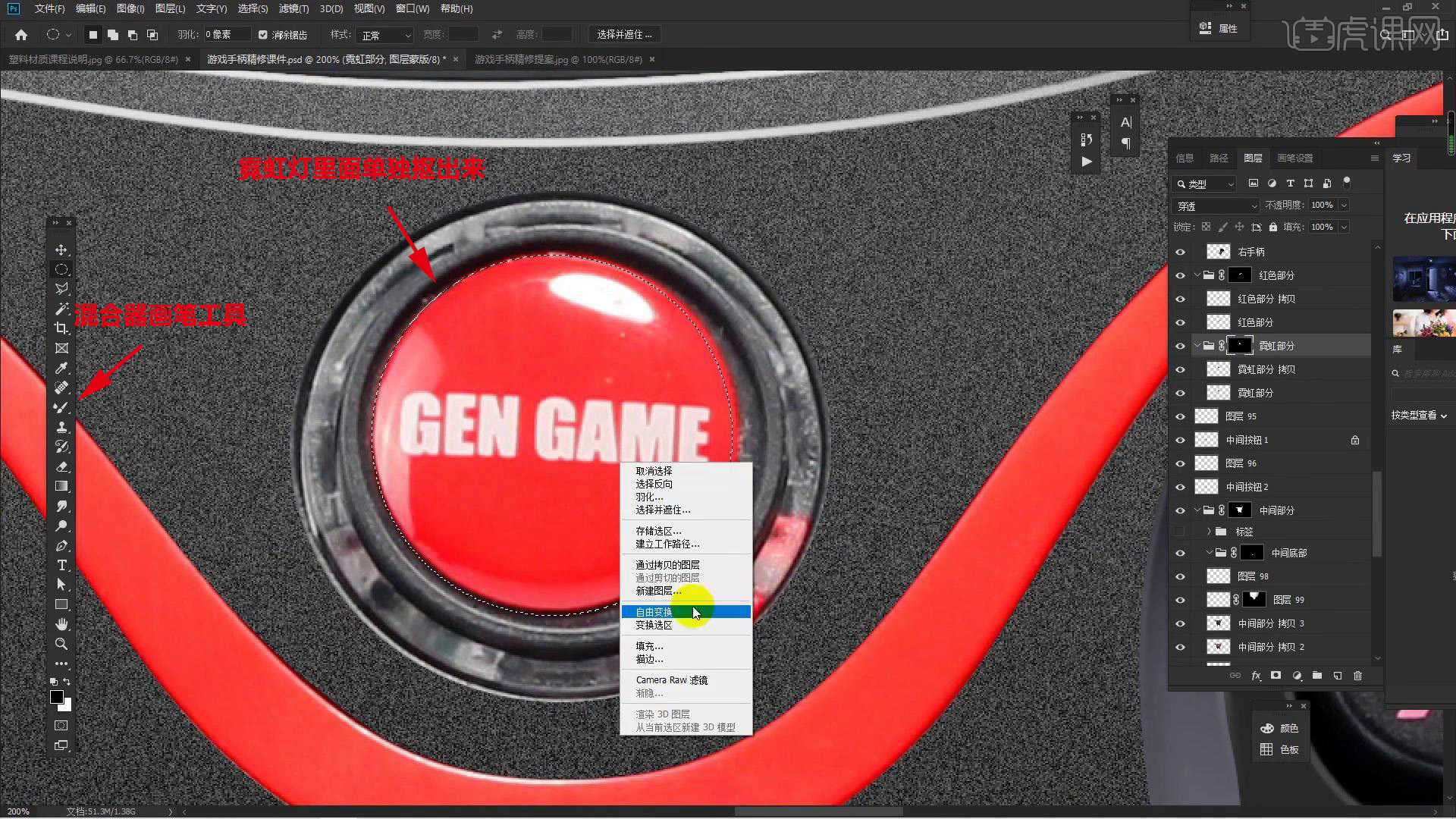The image size is (1456, 819).
Task: Click the 选择并遮住 button
Action: tap(623, 35)
